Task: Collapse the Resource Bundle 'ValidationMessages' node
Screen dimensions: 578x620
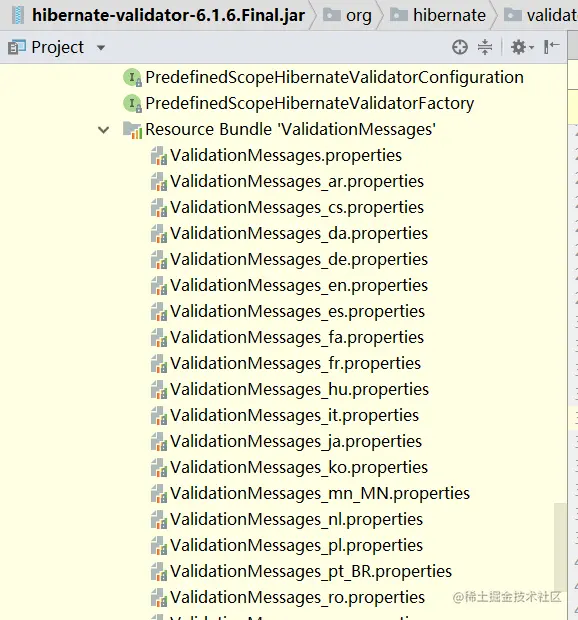Action: tap(103, 130)
